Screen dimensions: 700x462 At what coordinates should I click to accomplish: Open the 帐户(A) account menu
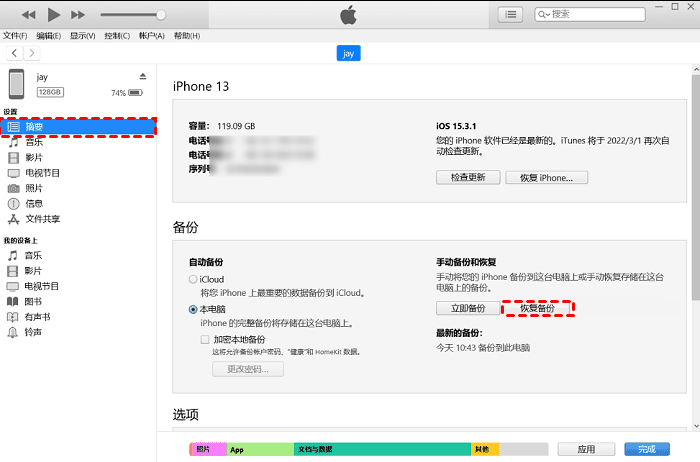[x=151, y=35]
